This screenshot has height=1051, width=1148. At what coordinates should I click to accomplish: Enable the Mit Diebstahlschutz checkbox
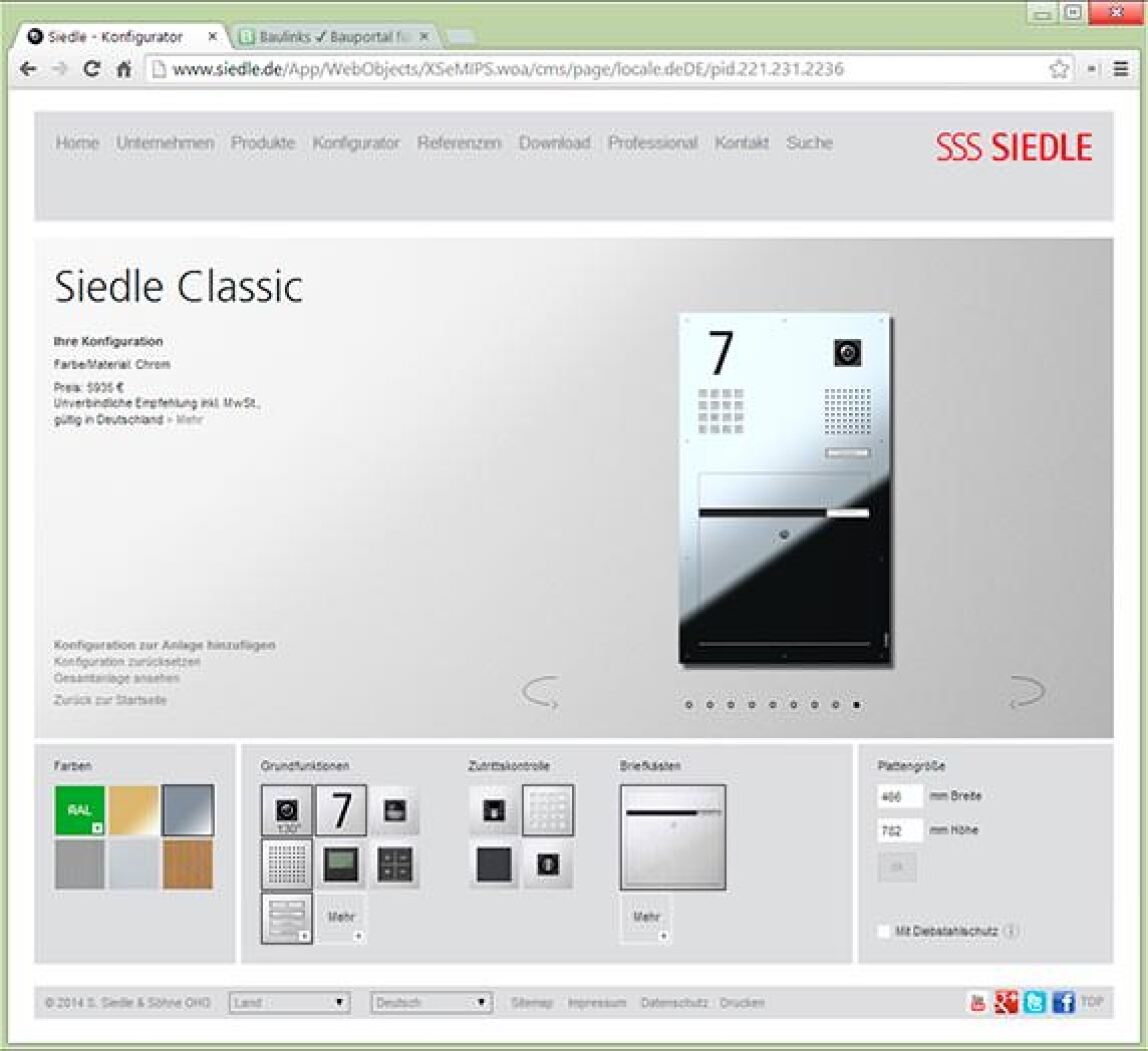click(884, 931)
